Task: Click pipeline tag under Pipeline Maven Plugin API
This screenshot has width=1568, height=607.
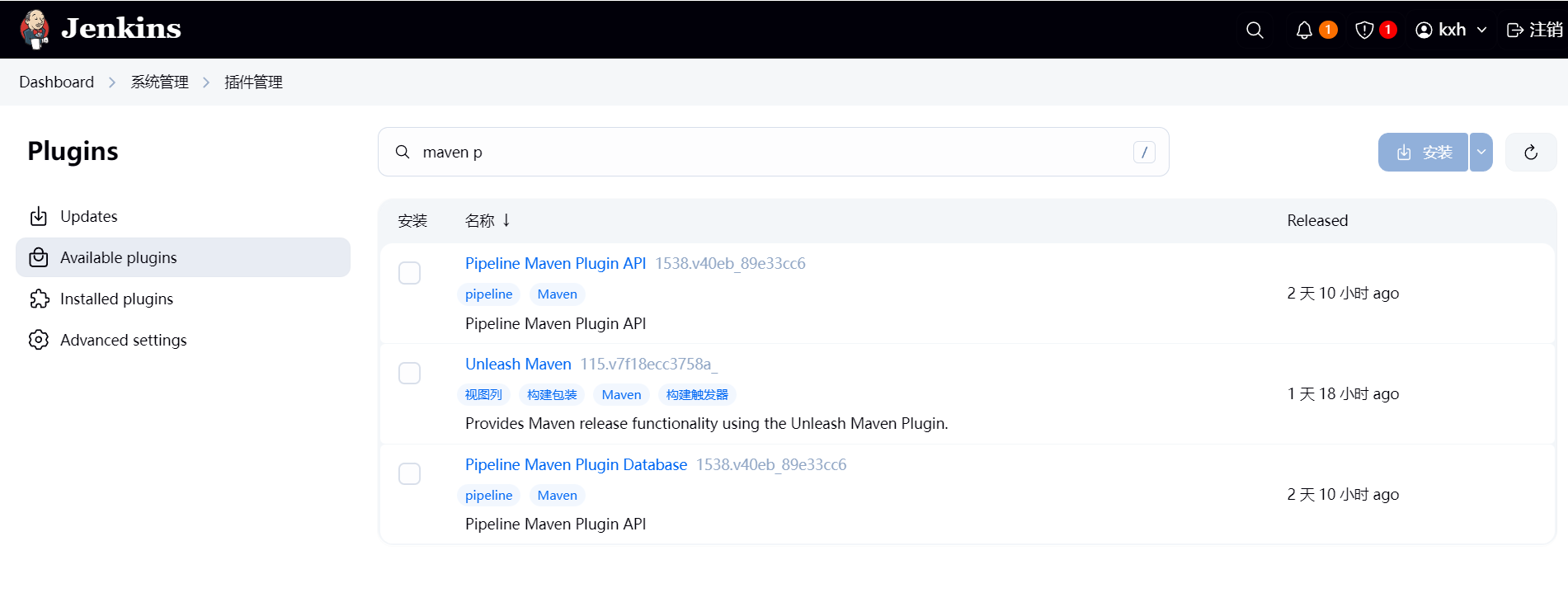Action: point(488,294)
